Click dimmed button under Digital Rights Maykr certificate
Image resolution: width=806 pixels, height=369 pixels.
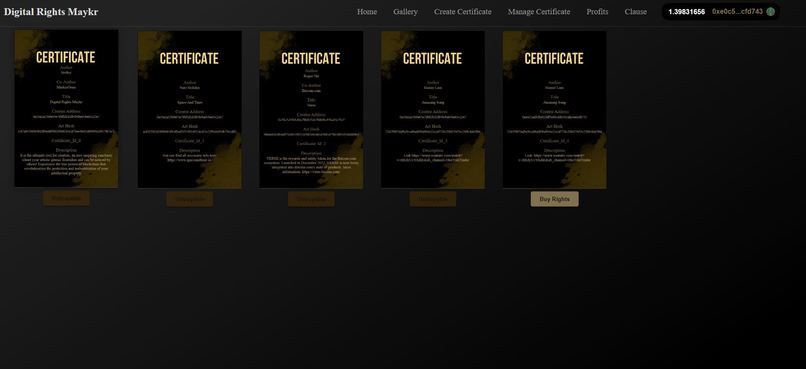tap(66, 198)
